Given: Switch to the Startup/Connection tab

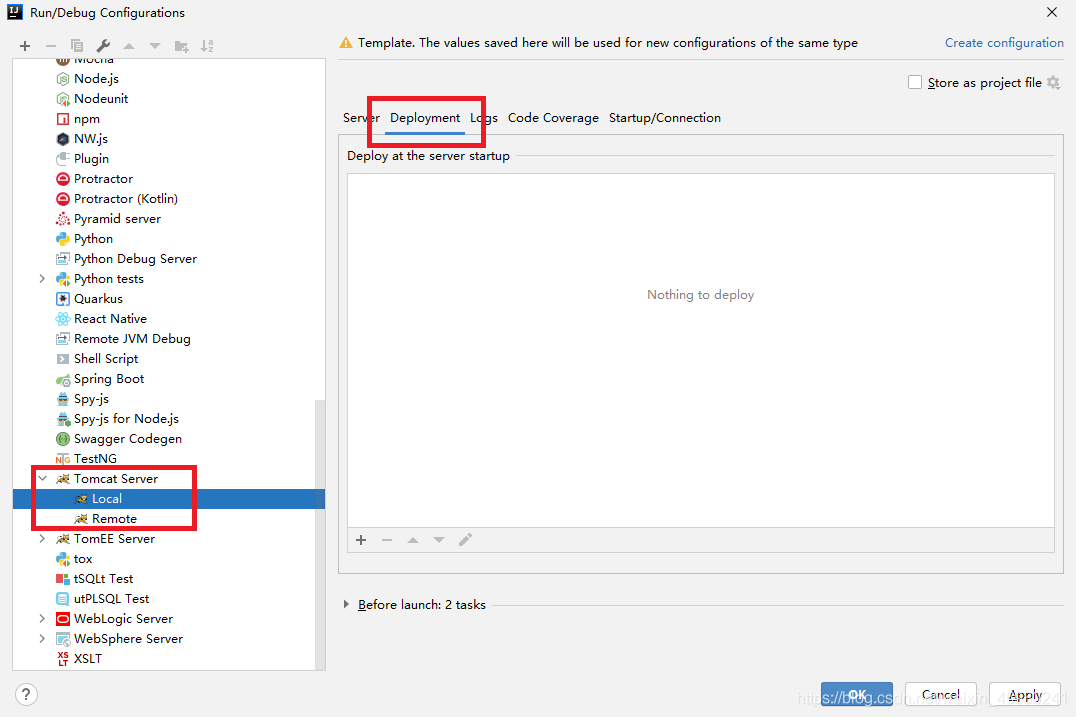Looking at the screenshot, I should coord(664,118).
